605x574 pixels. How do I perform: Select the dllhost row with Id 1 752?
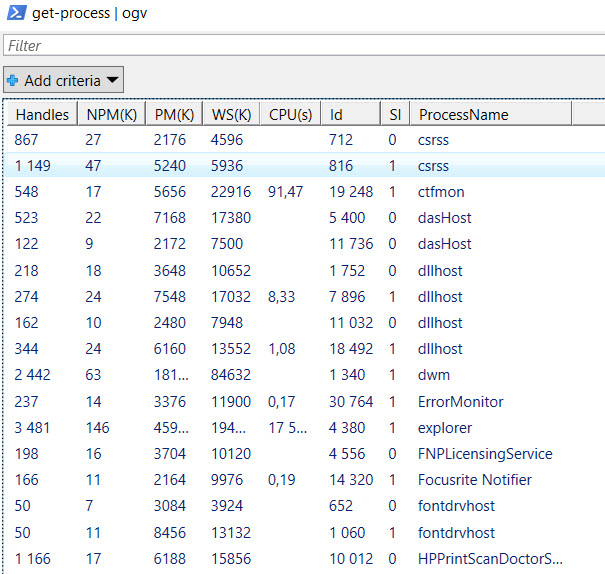tap(305, 271)
